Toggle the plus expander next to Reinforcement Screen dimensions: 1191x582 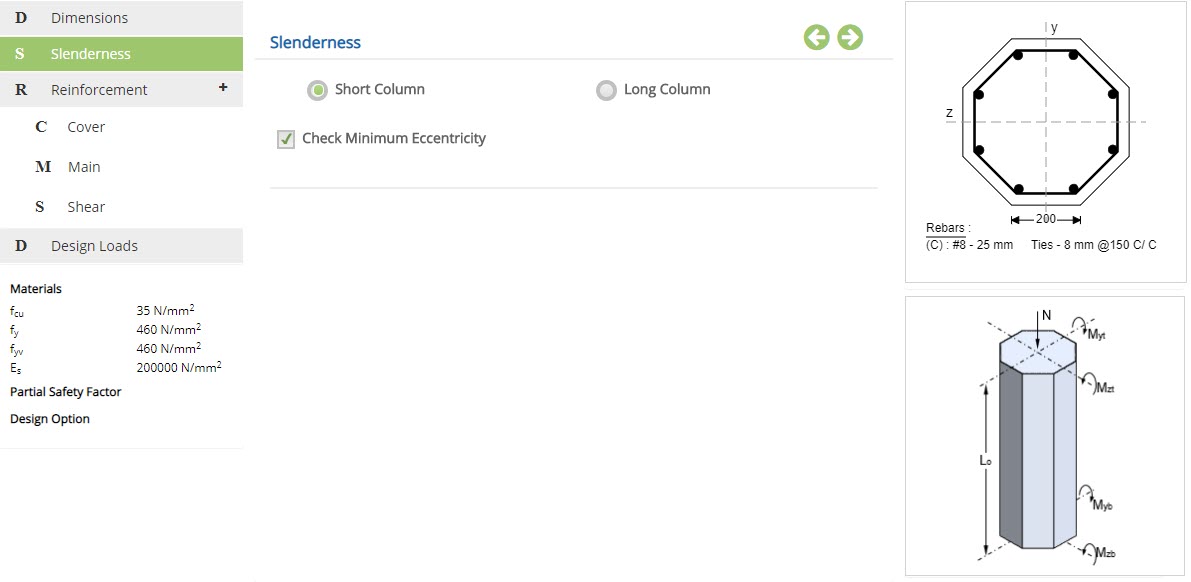pos(223,87)
